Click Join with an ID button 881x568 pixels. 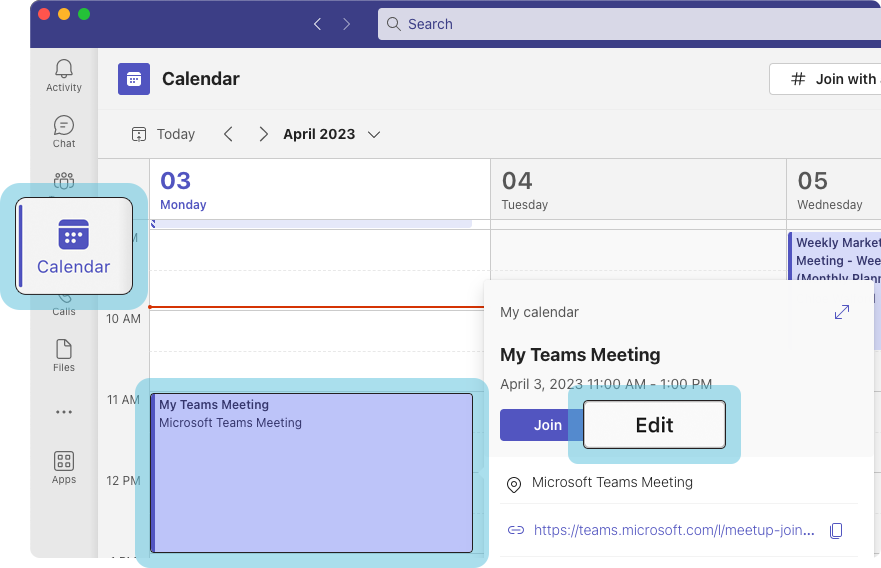825,79
